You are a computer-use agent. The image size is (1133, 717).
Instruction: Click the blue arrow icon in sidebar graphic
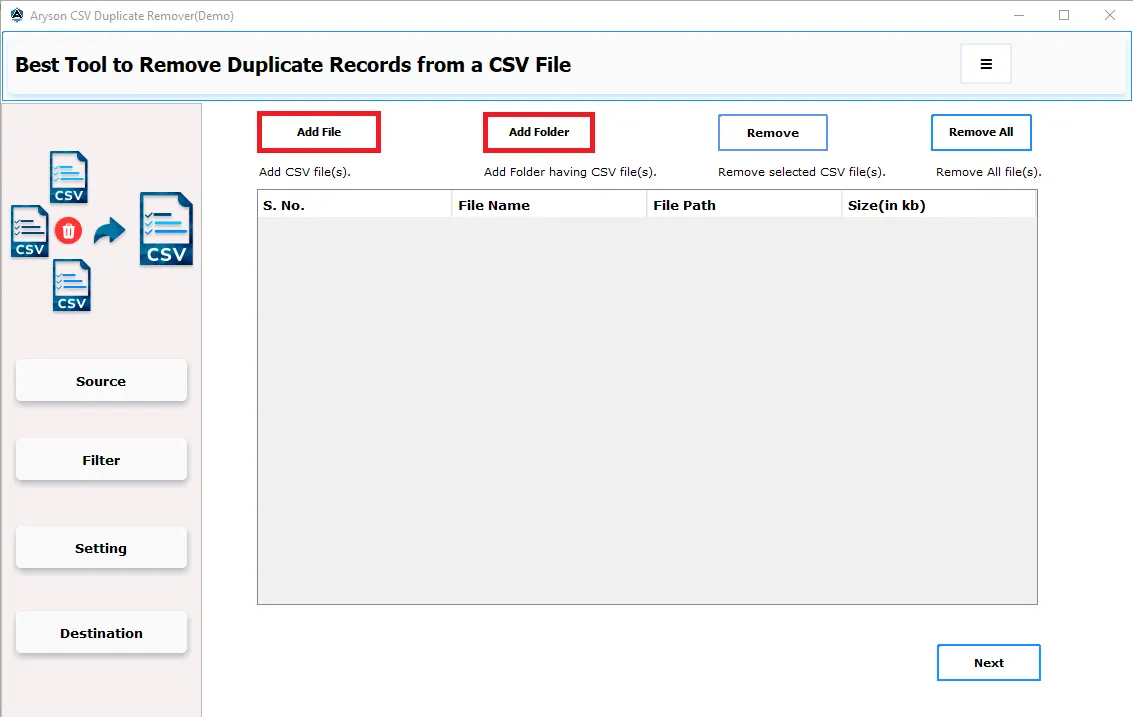pyautogui.click(x=109, y=231)
